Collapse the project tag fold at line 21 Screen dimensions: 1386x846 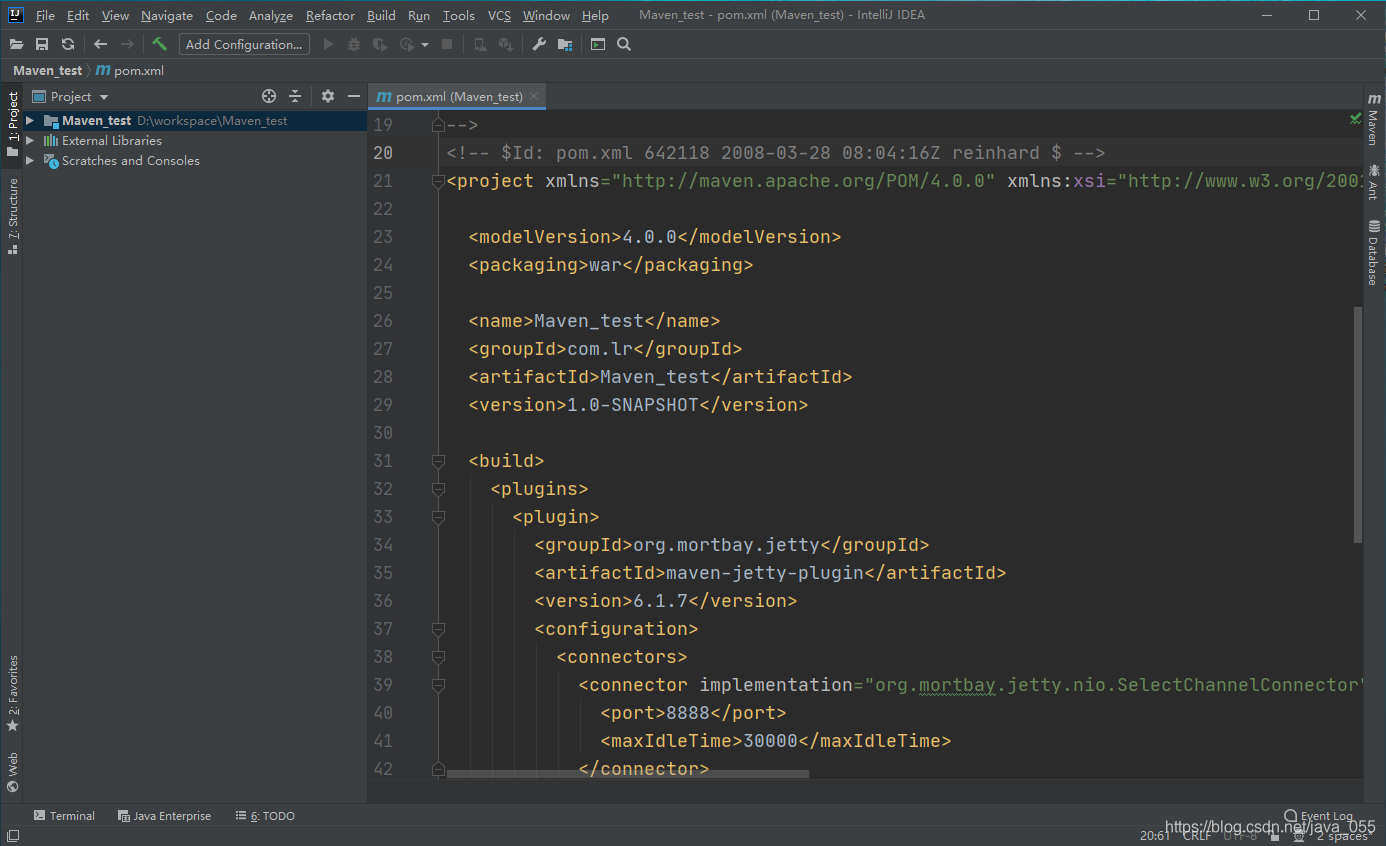437,181
